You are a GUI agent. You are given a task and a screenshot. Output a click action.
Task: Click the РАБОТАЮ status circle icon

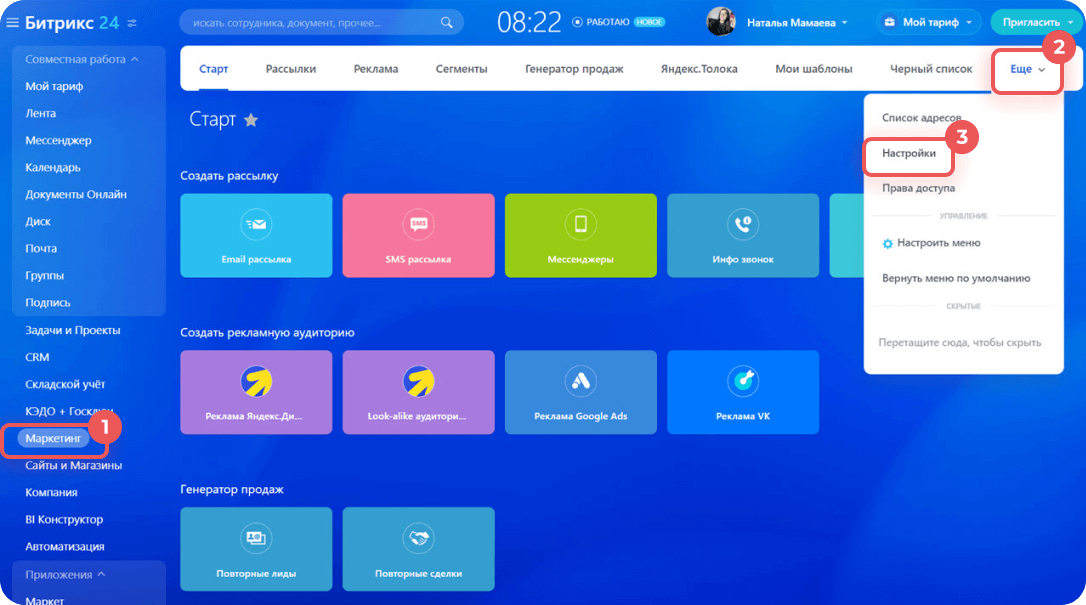(x=577, y=22)
